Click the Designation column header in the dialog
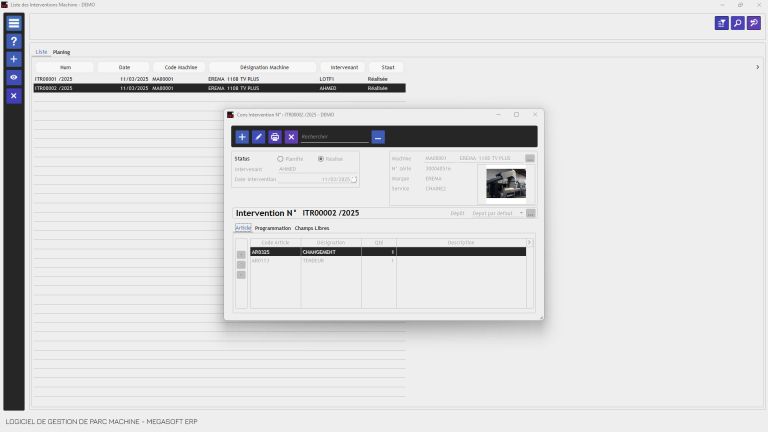Image resolution: width=768 pixels, height=432 pixels. point(331,242)
